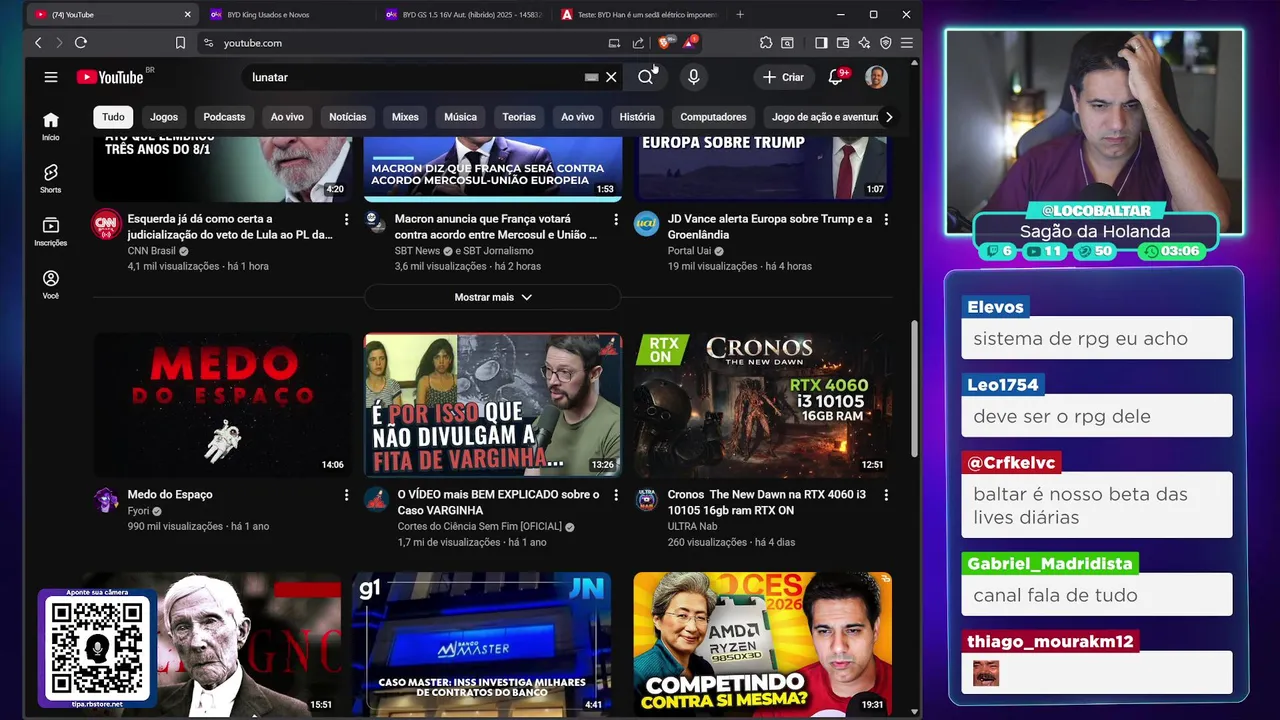
Task: Click the share page icon in address bar
Action: 638,43
